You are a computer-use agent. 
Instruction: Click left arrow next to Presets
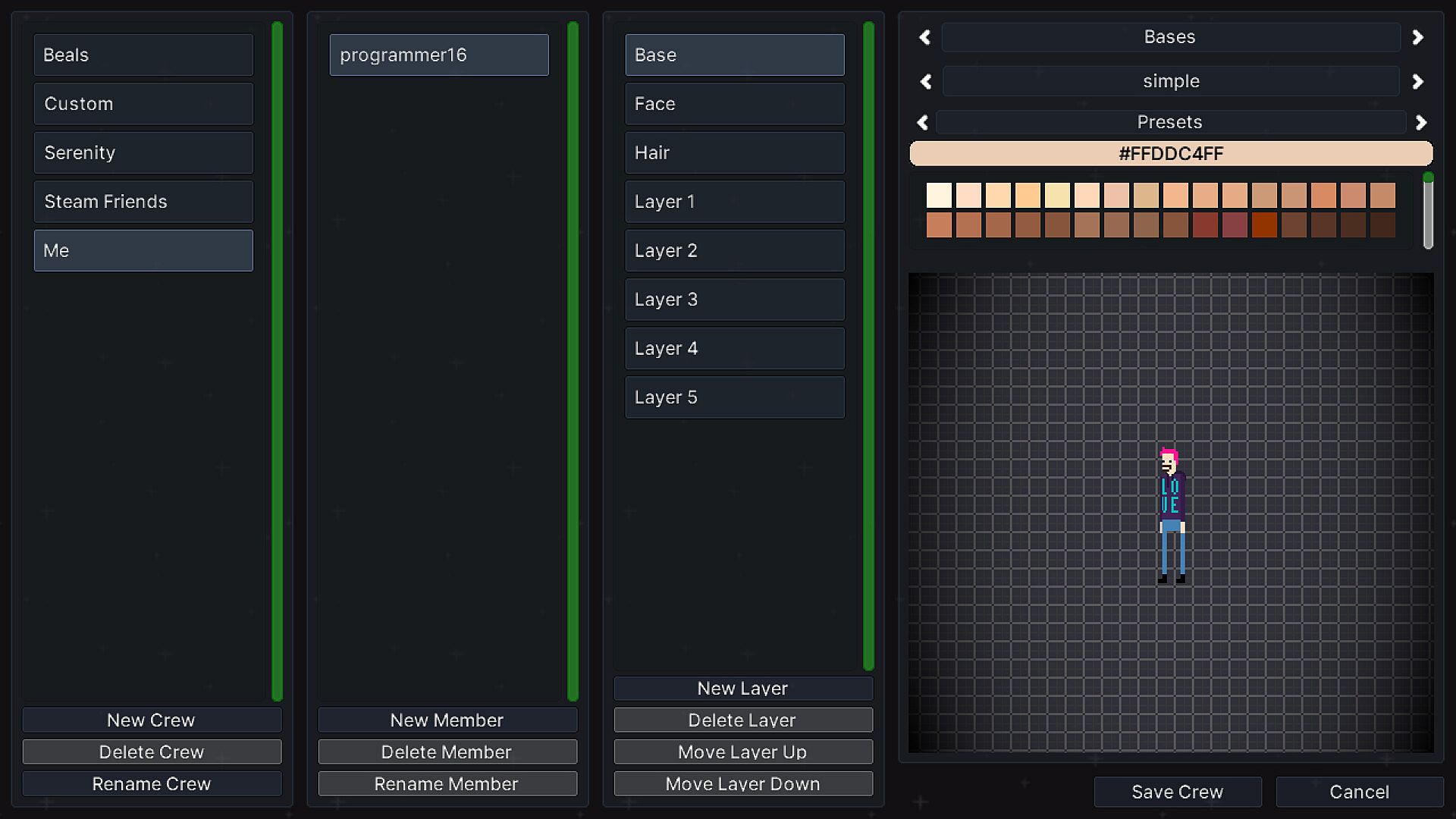(922, 122)
